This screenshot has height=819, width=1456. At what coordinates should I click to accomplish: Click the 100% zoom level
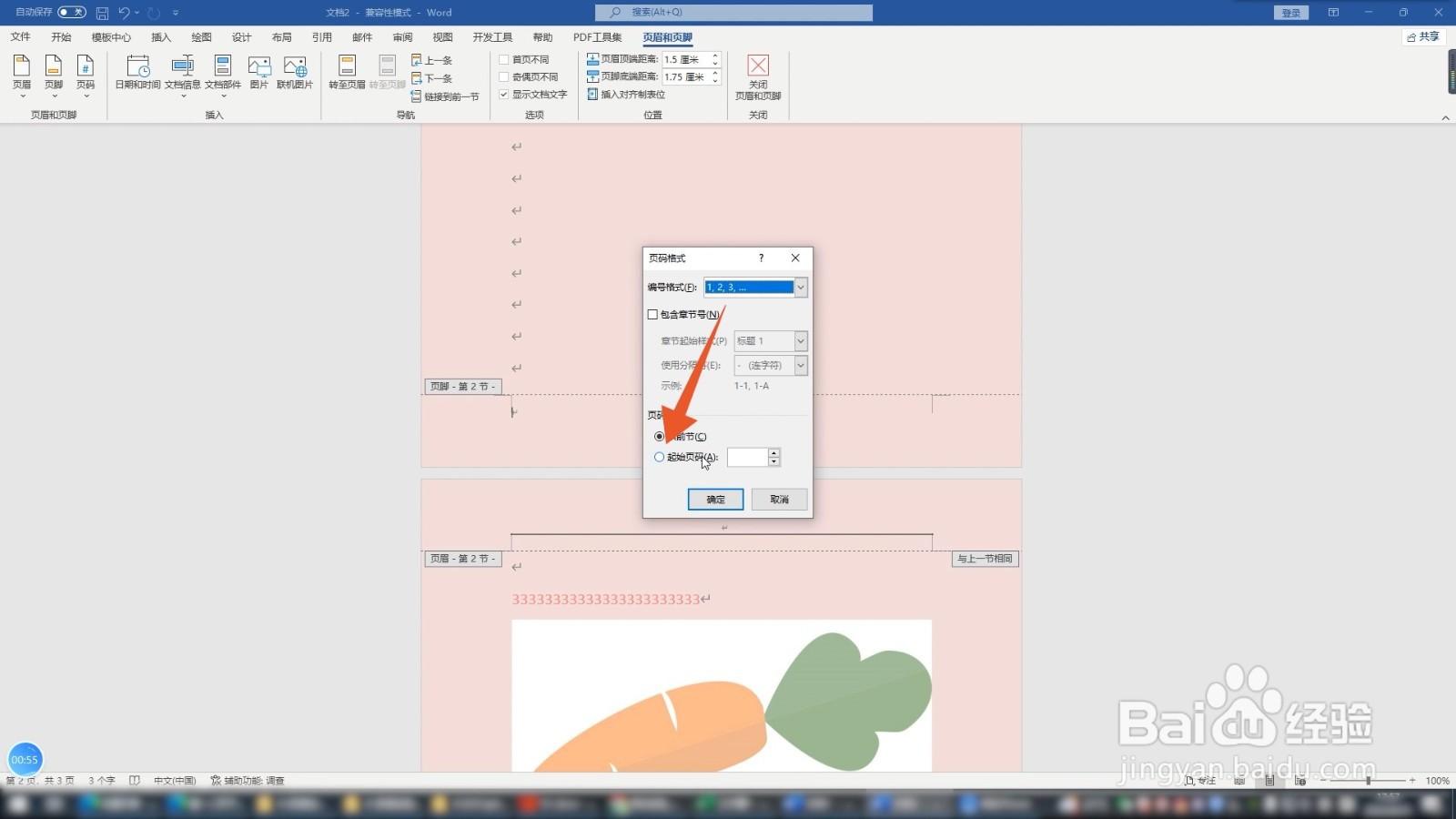pyautogui.click(x=1438, y=781)
